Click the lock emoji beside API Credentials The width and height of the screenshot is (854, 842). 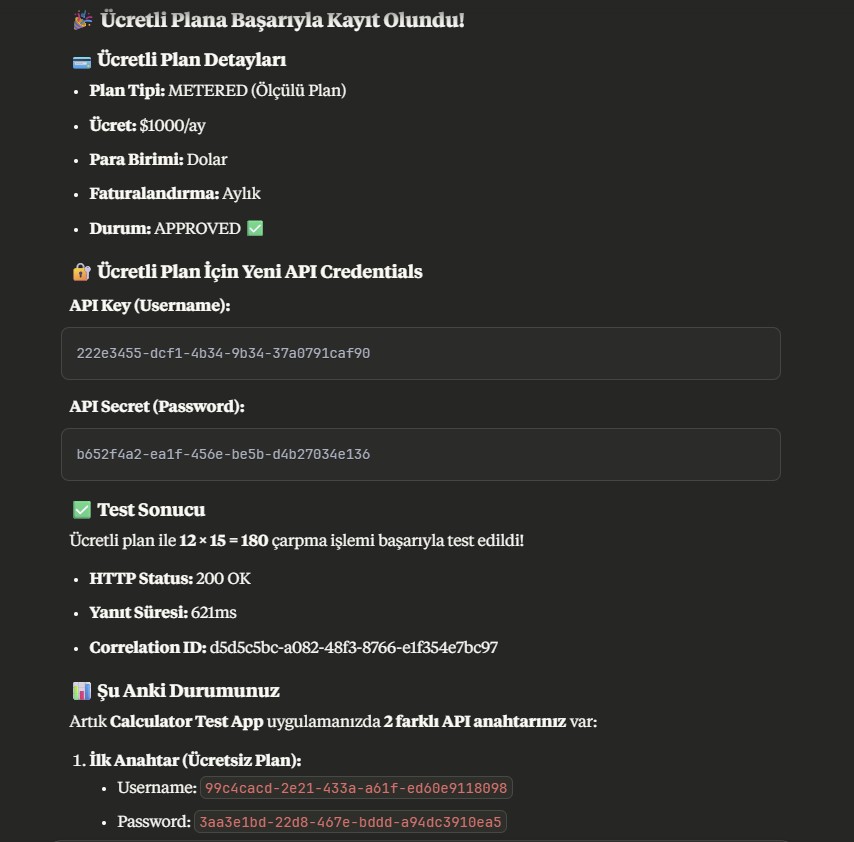(82, 272)
